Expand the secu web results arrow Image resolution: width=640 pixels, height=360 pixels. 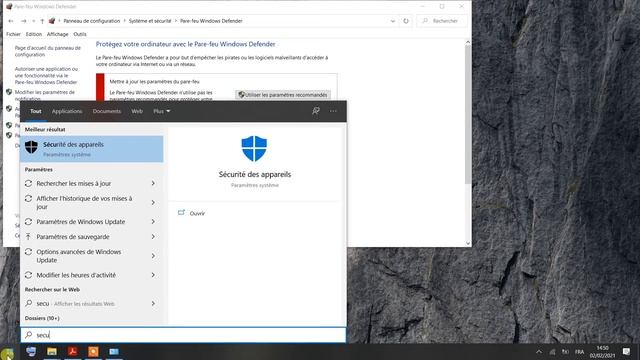coord(153,303)
